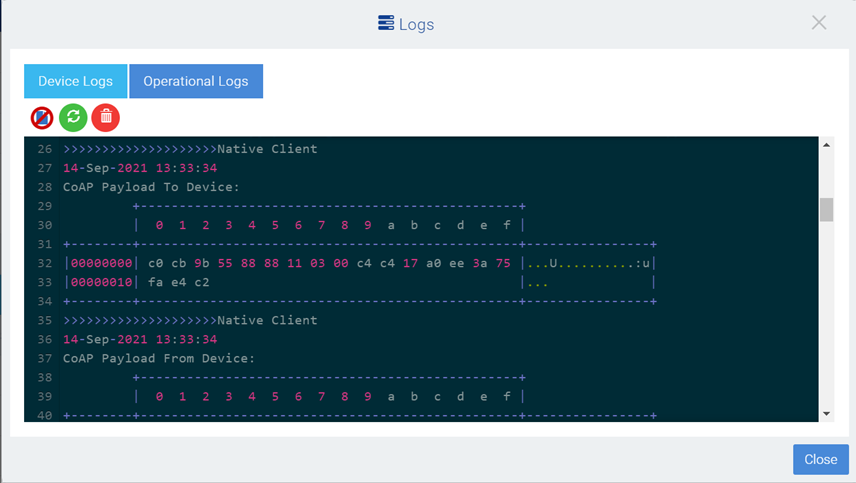Viewport: 856px width, 483px height.
Task: Click the log scrollbar up arrow
Action: [827, 146]
